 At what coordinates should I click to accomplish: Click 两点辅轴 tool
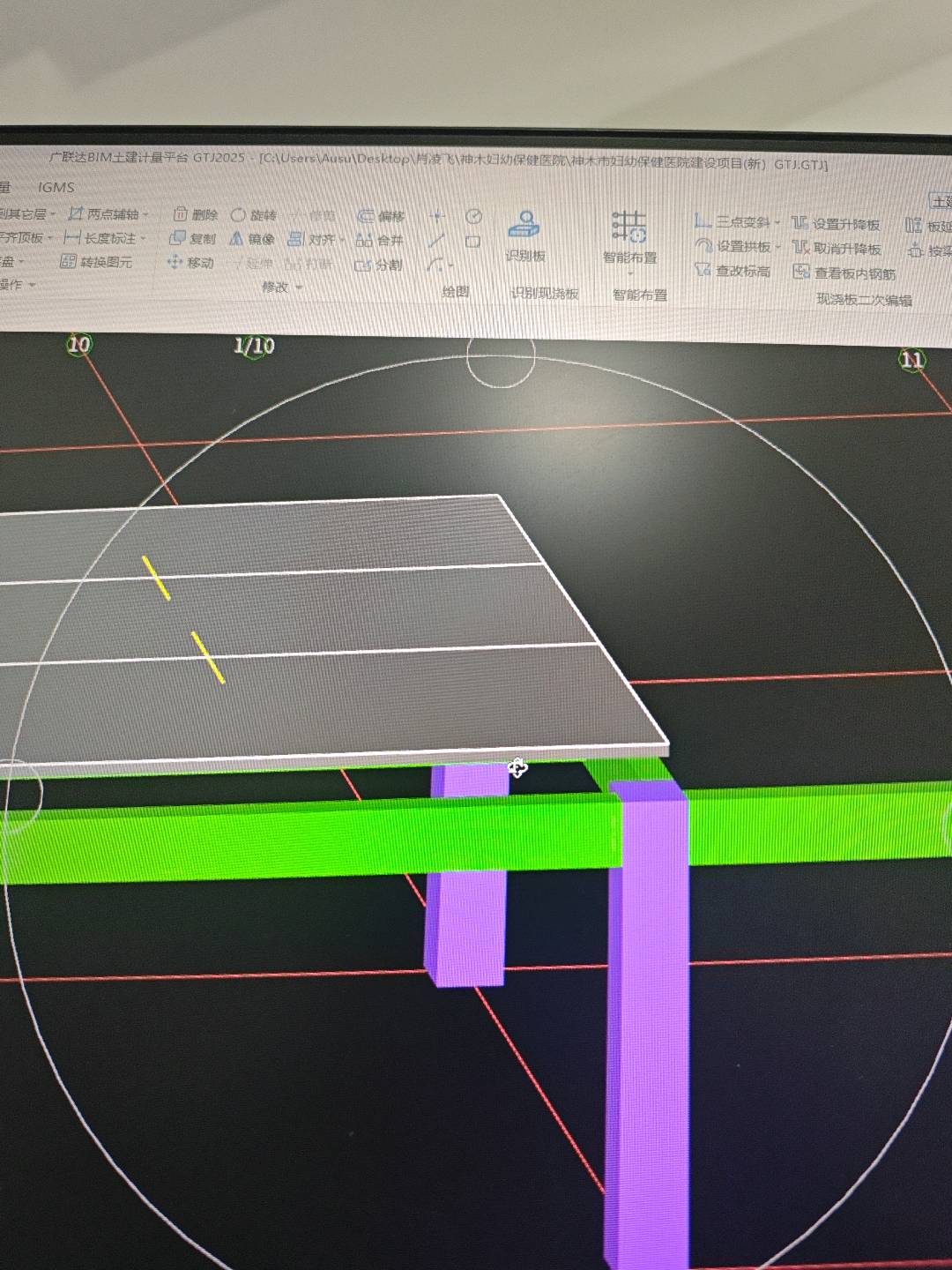click(104, 214)
